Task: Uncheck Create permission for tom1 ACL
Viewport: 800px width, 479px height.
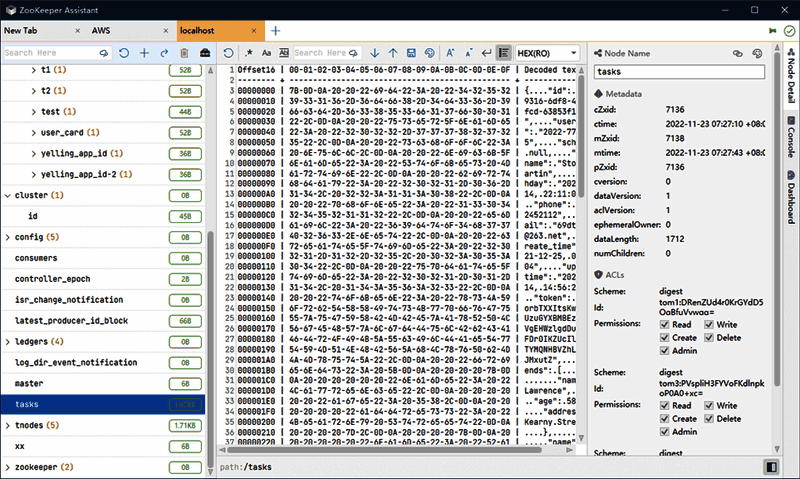Action: click(664, 338)
